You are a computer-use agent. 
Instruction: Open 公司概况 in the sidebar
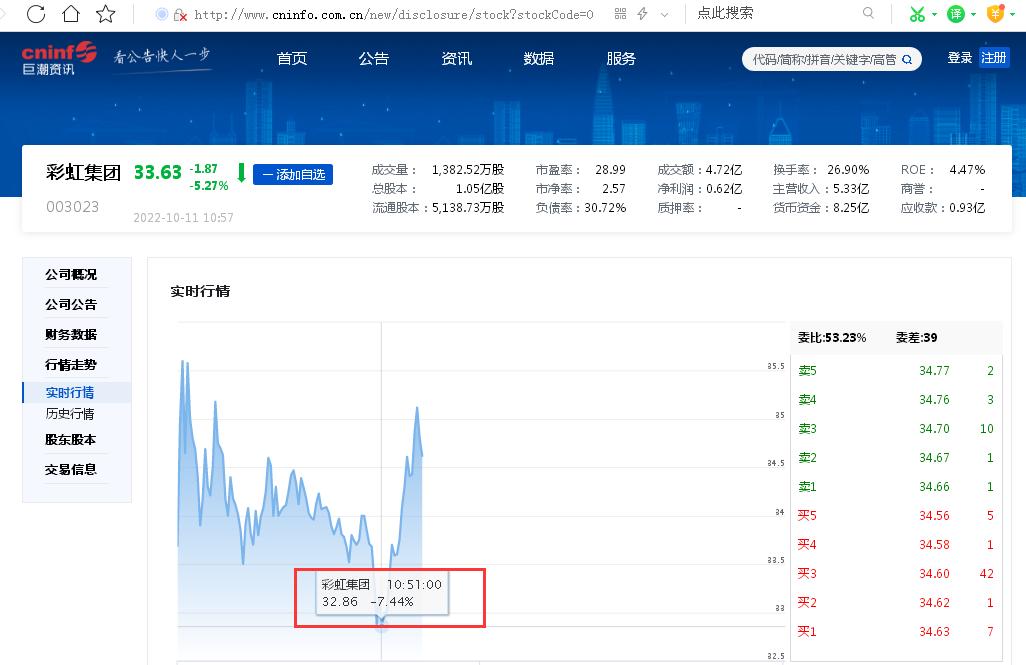tap(71, 274)
